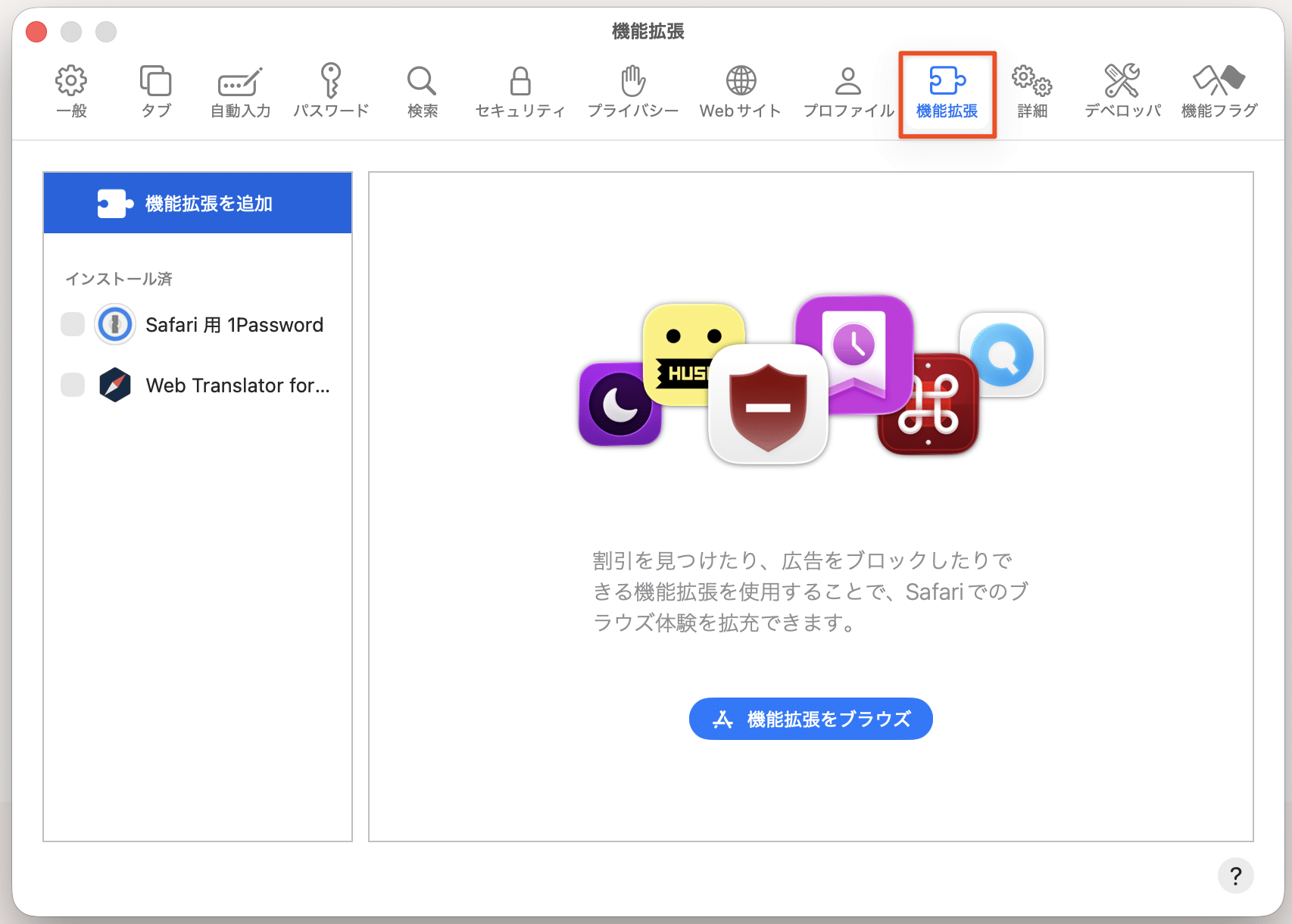This screenshot has height=924, width=1292.
Task: Go to the セキュリティ lock pane
Action: tap(520, 92)
